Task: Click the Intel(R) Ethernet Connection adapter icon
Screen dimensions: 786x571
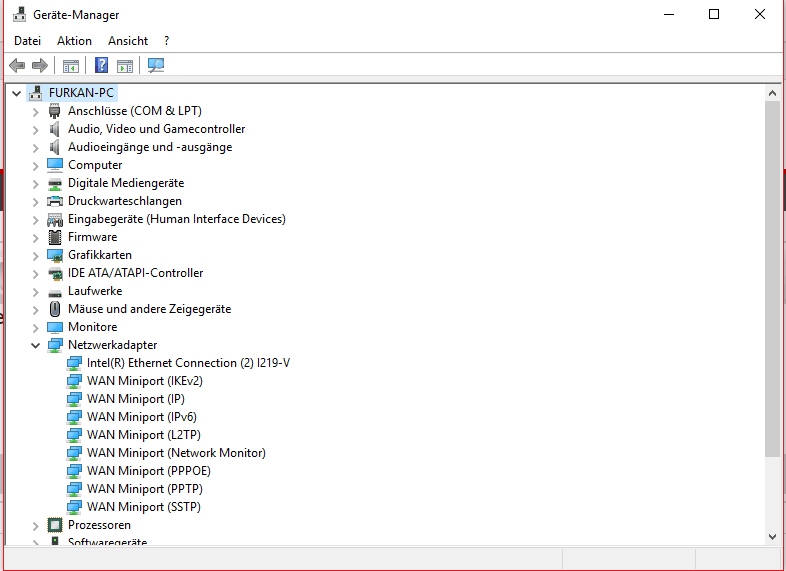Action: [x=74, y=363]
